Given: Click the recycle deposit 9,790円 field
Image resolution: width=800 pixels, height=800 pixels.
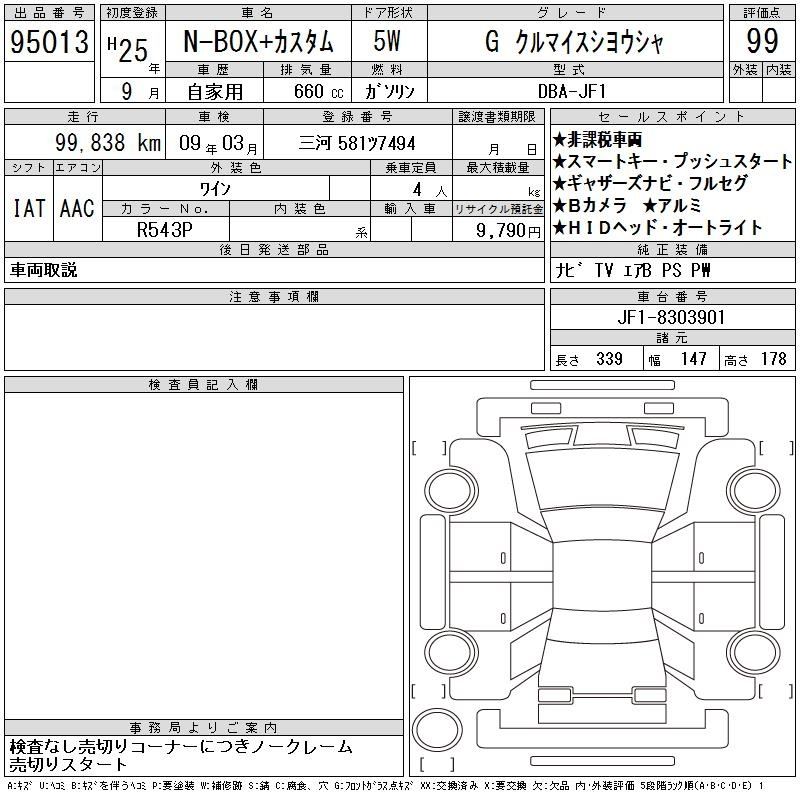Looking at the screenshot, I should pyautogui.click(x=497, y=229).
